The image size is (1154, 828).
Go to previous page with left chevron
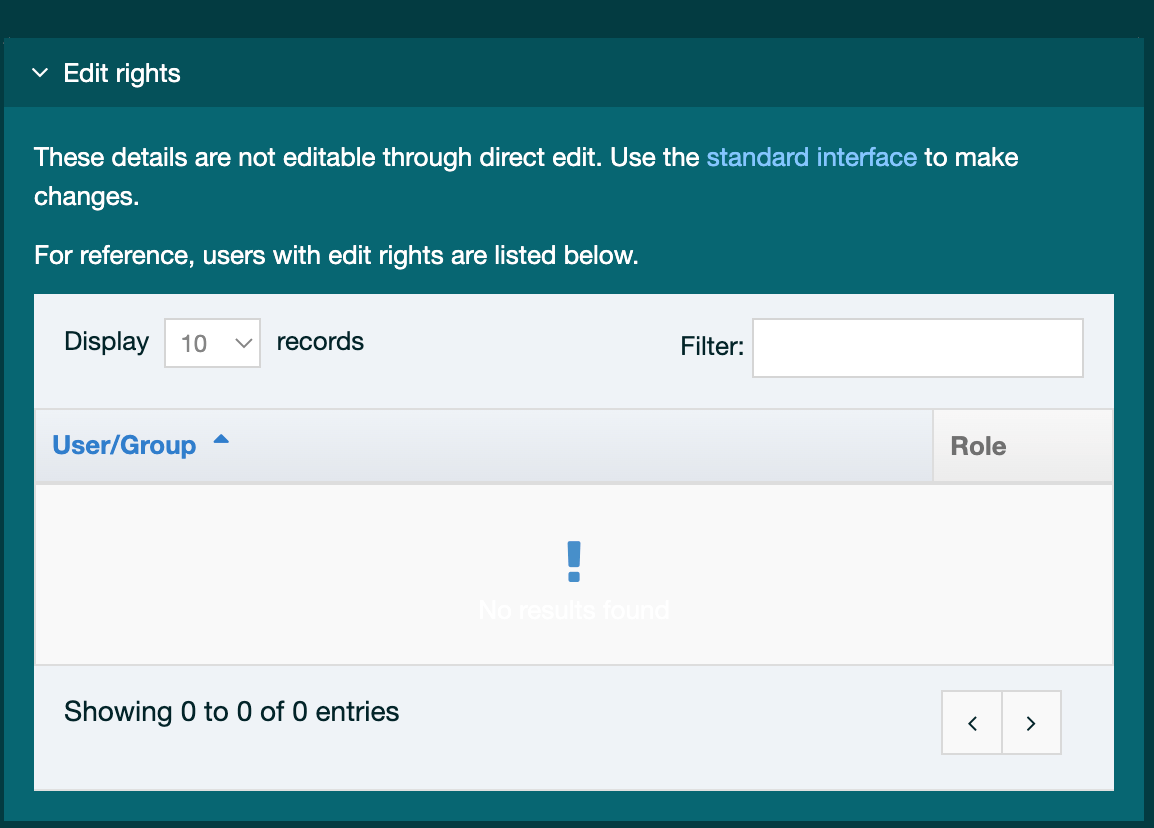[972, 722]
